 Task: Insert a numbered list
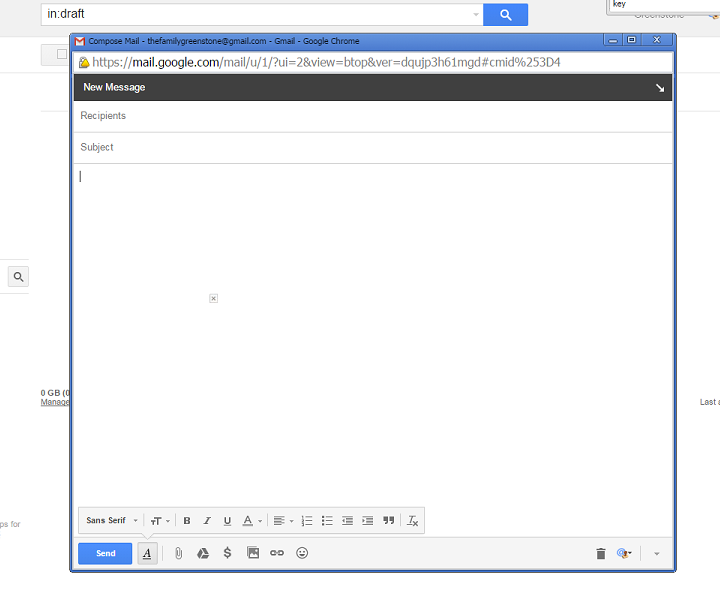(307, 521)
